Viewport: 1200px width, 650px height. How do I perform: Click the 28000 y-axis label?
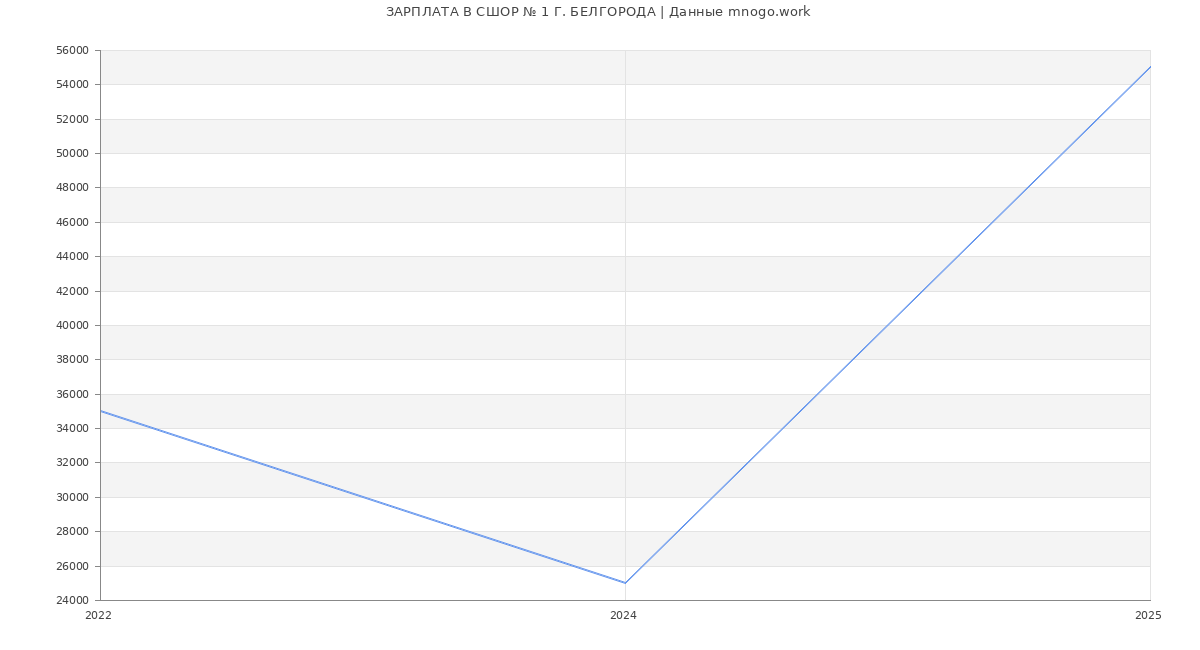[72, 531]
